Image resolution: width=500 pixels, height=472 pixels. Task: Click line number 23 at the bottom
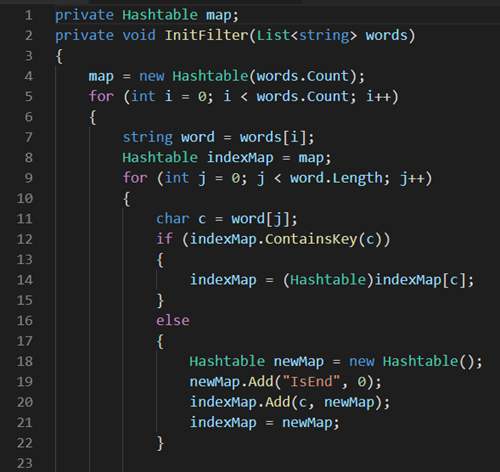[x=24, y=463]
